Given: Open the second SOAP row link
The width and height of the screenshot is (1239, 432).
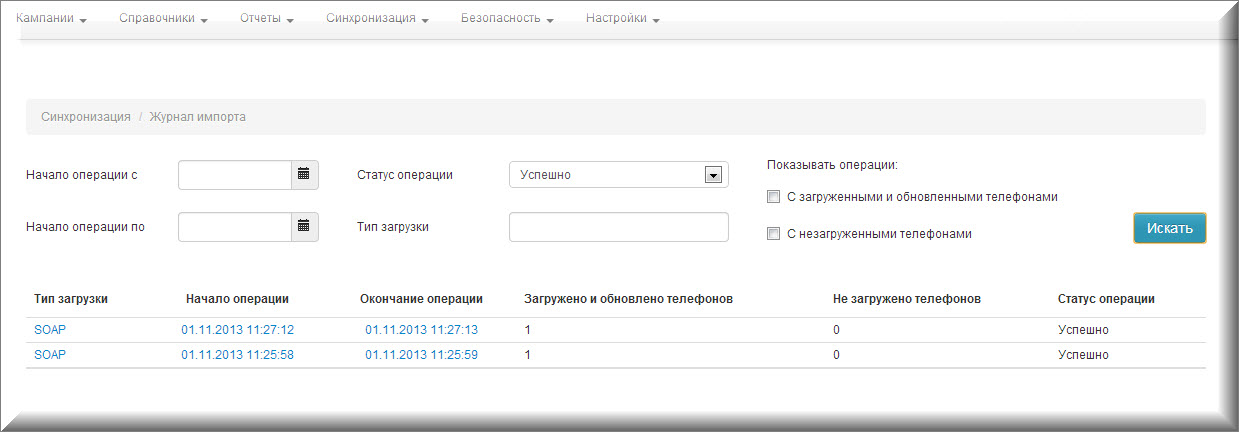Looking at the screenshot, I should tap(49, 355).
